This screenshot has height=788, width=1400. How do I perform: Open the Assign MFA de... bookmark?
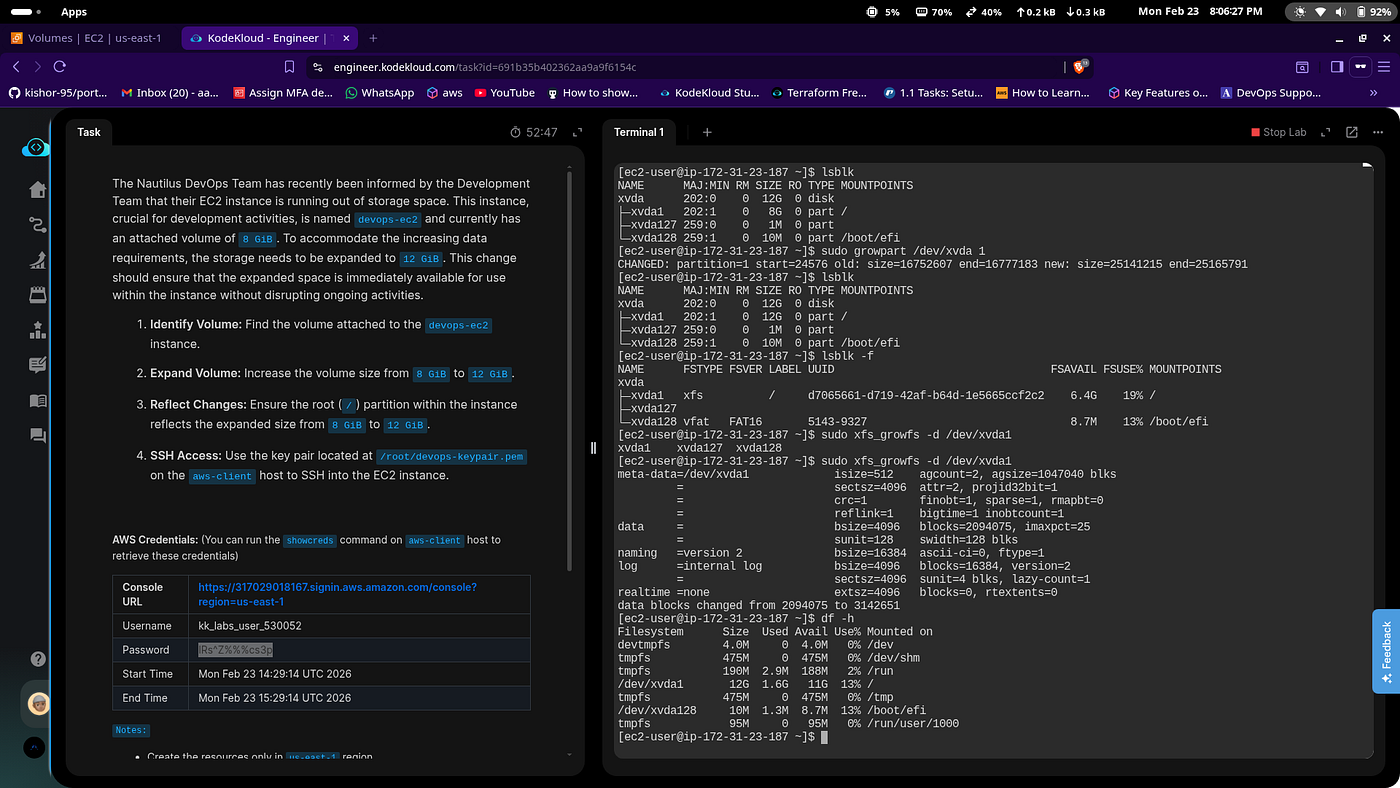tap(284, 93)
